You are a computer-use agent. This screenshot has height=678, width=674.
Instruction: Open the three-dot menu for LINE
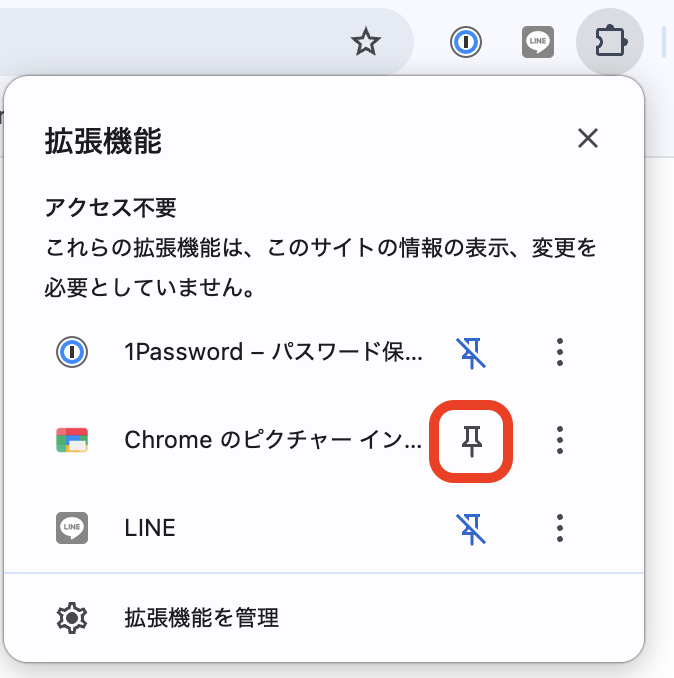tap(560, 527)
